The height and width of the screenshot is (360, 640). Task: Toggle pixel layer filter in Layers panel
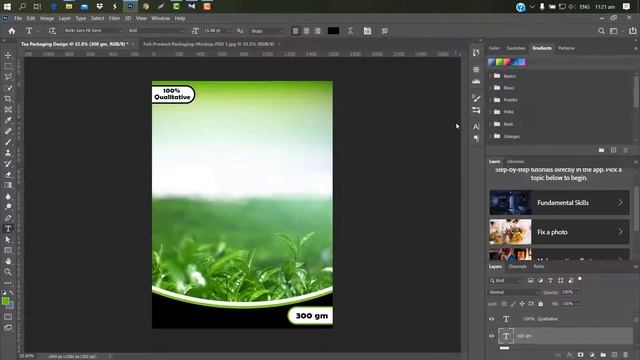pyautogui.click(x=530, y=280)
